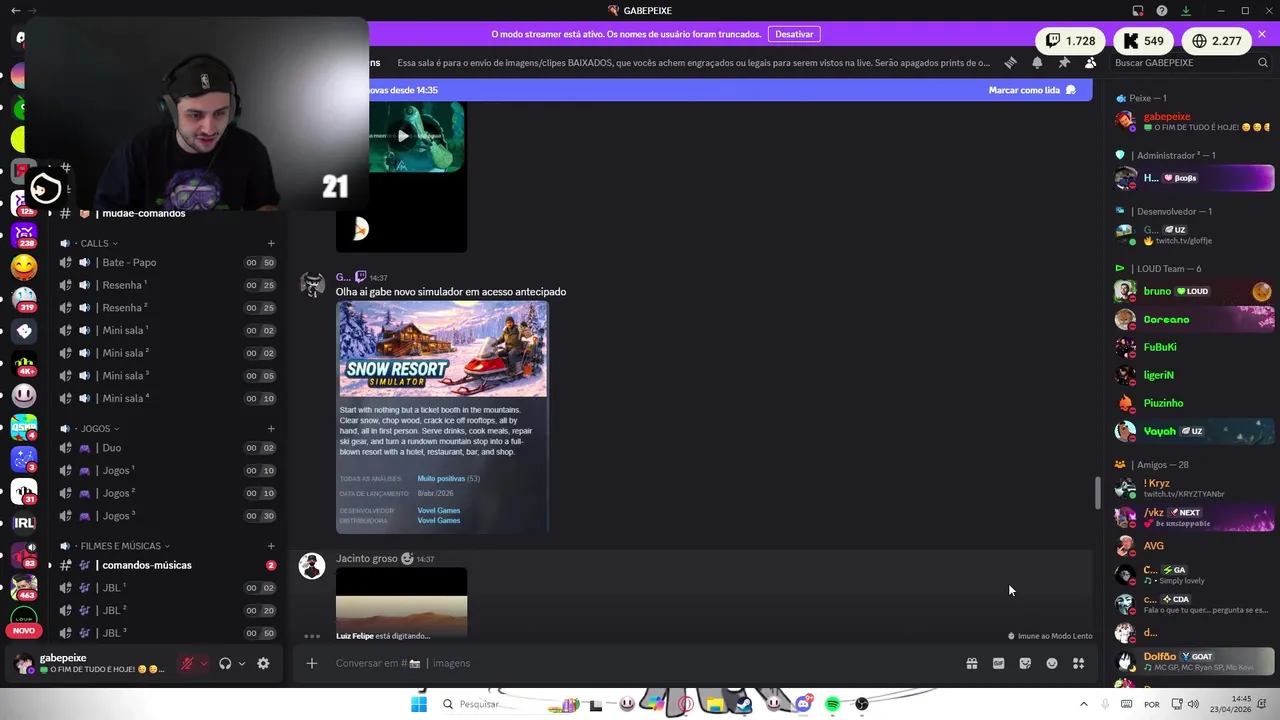
Task: Open the gift Nitro icon
Action: click(x=971, y=663)
